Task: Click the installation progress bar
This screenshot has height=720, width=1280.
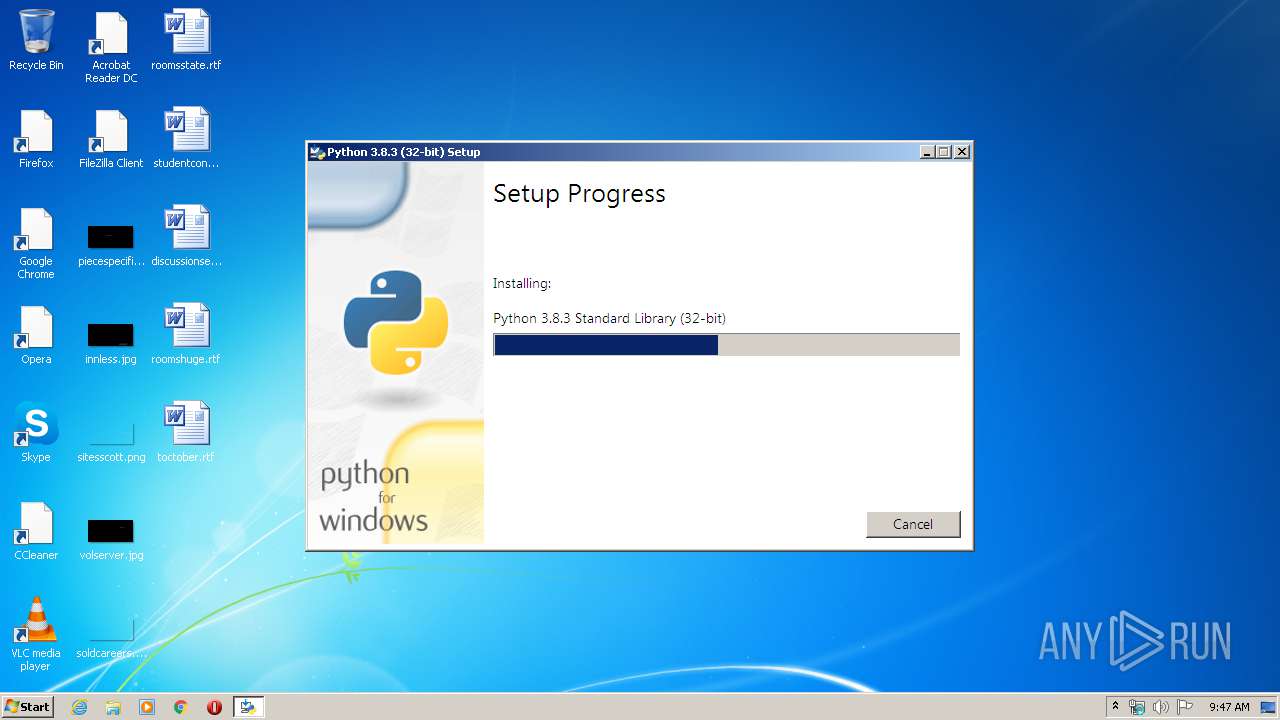Action: (726, 345)
